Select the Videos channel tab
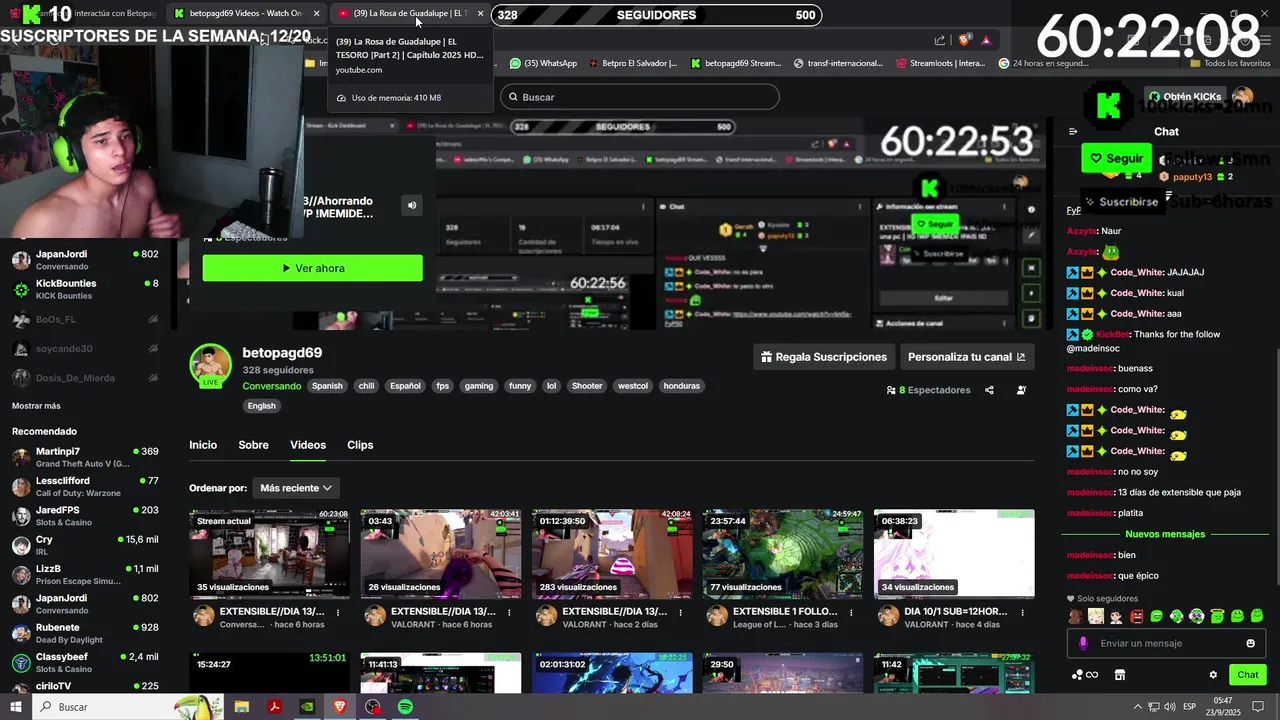The image size is (1280, 720). 308,445
